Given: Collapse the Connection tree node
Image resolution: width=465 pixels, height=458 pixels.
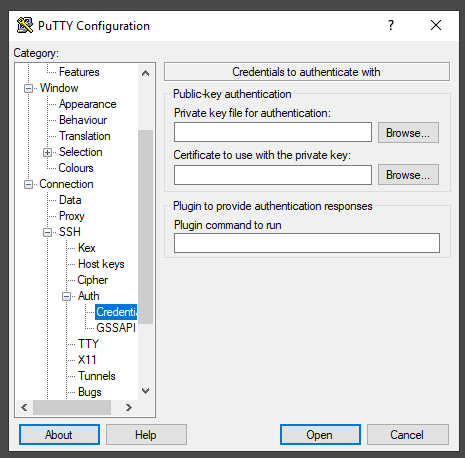Looking at the screenshot, I should pos(29,184).
